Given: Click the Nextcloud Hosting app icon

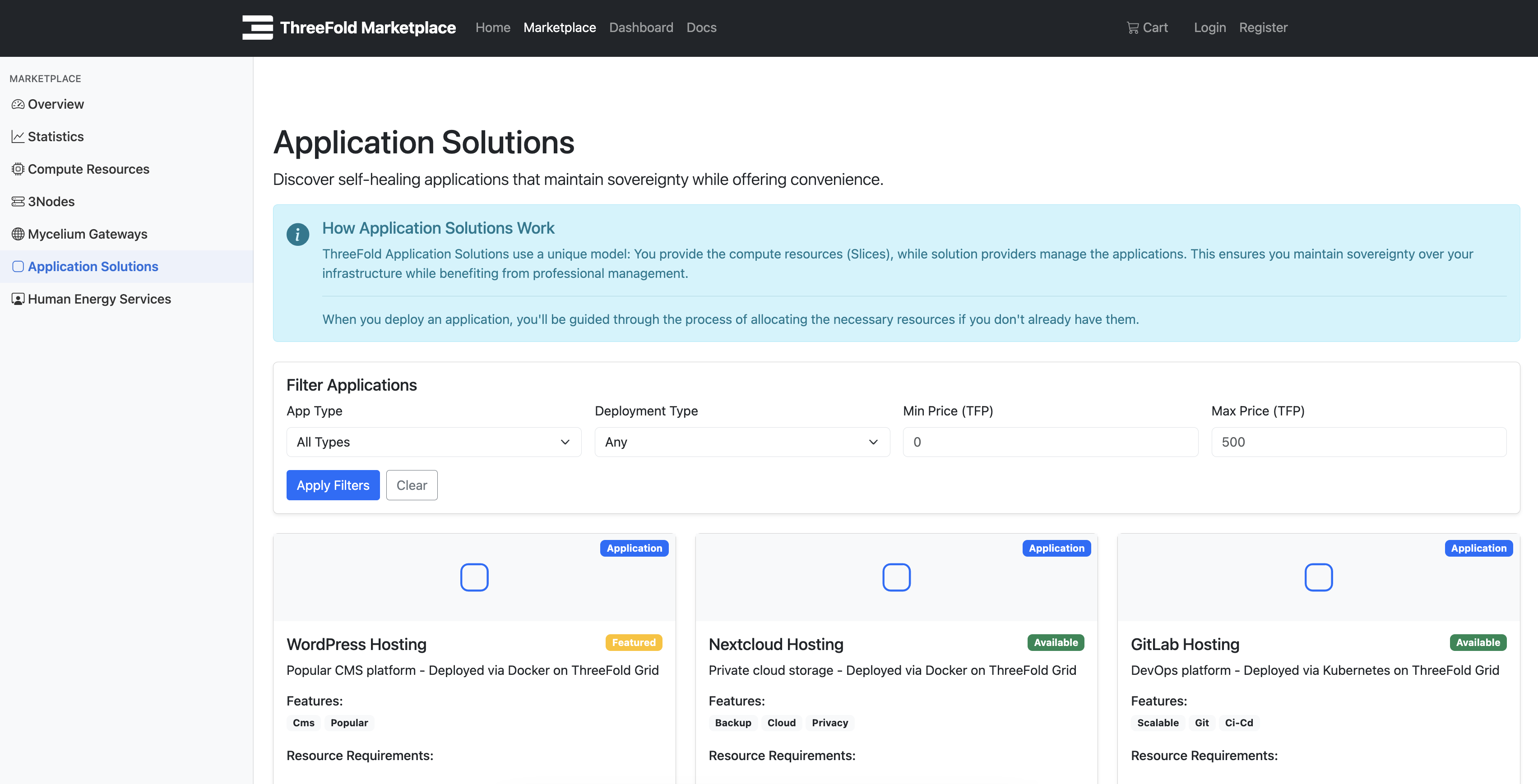Looking at the screenshot, I should pos(896,577).
